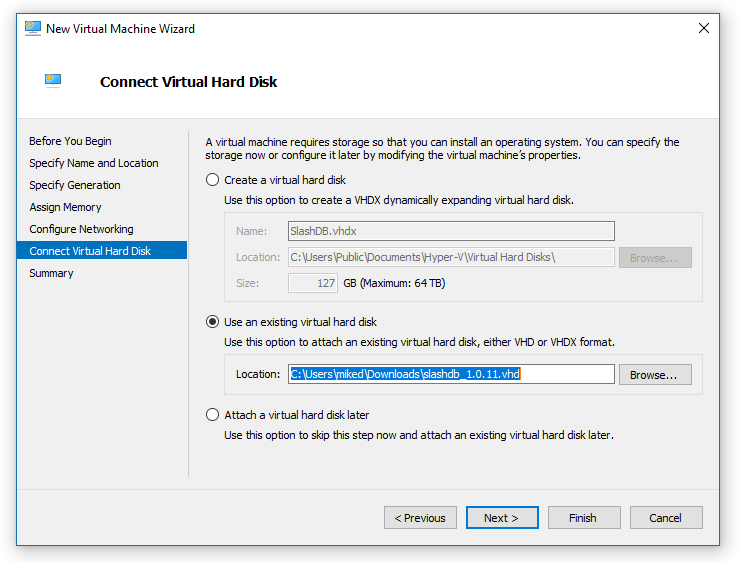Open Configure Networking step

tap(81, 229)
